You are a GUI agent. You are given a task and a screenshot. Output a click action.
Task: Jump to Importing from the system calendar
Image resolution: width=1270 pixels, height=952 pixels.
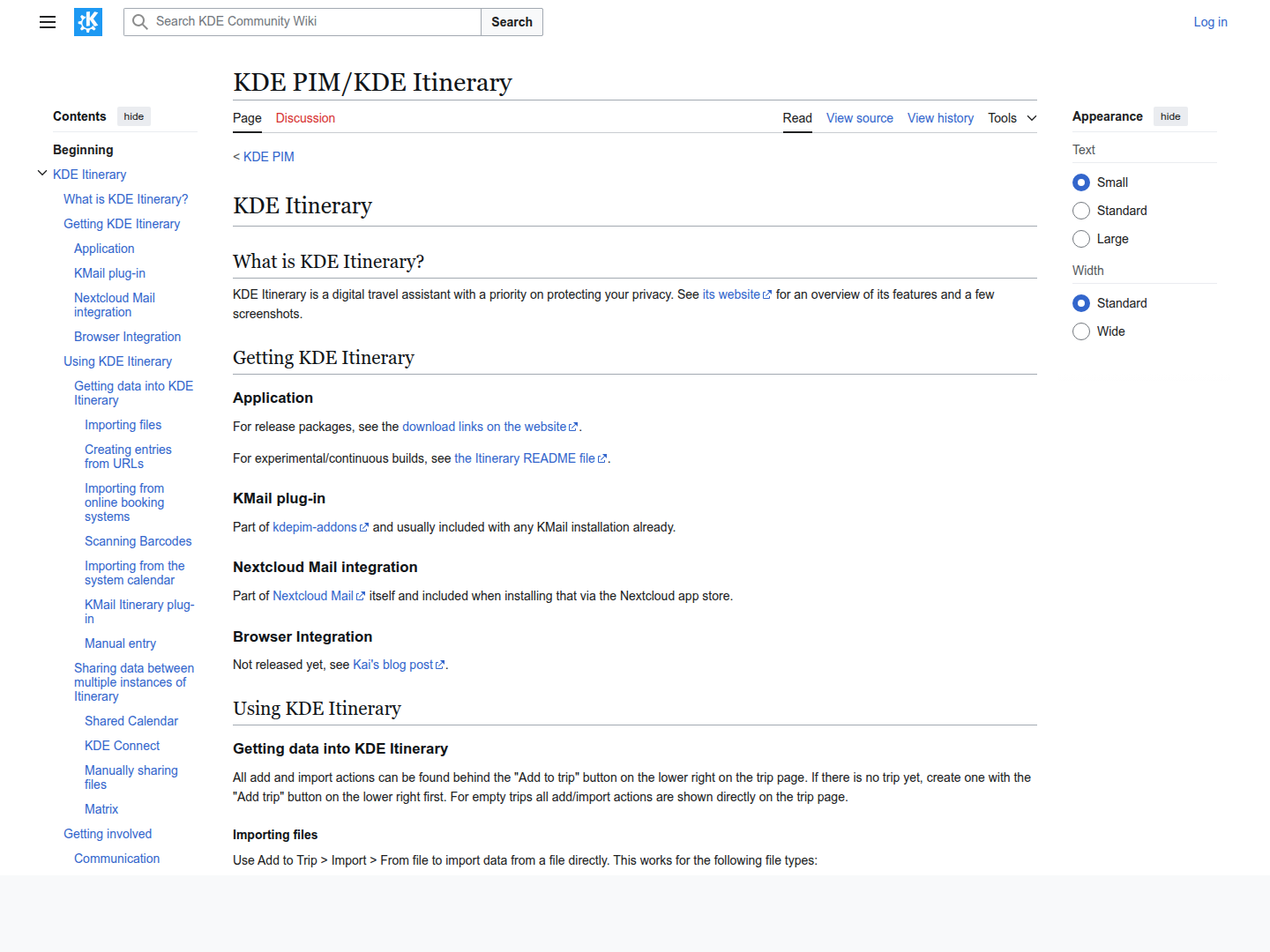click(x=134, y=573)
